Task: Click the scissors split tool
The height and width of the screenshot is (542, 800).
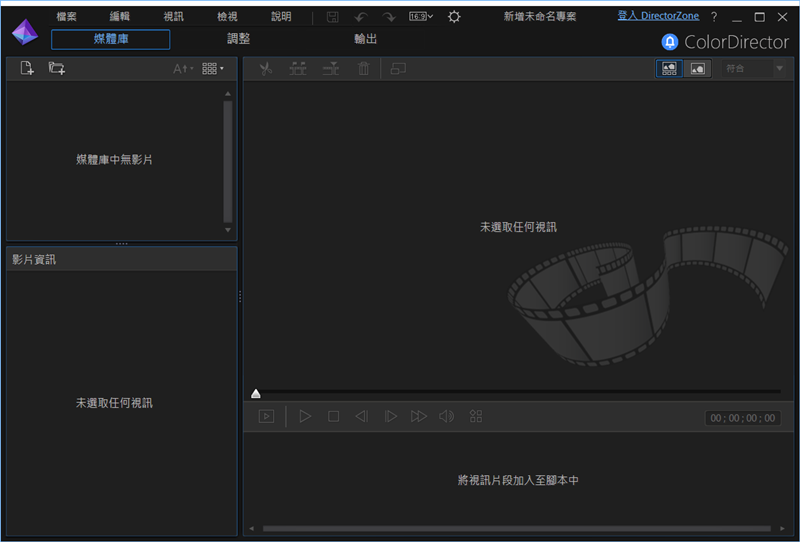Action: coord(266,68)
